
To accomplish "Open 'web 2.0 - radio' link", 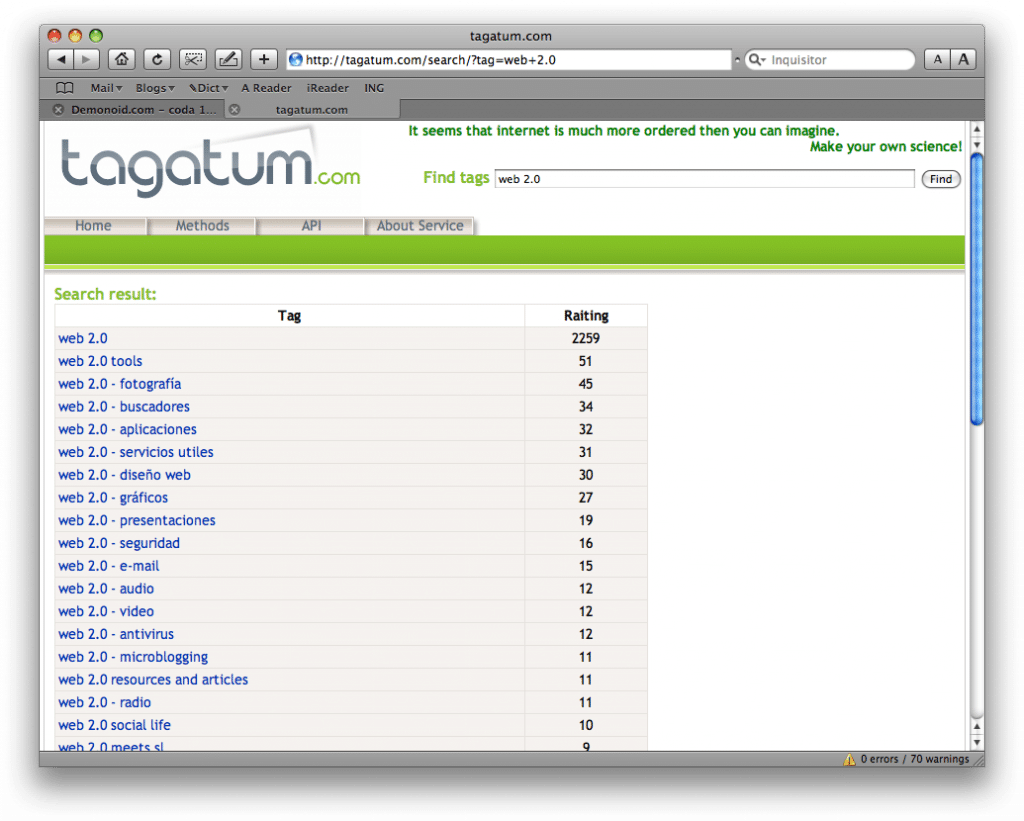I will click(104, 703).
